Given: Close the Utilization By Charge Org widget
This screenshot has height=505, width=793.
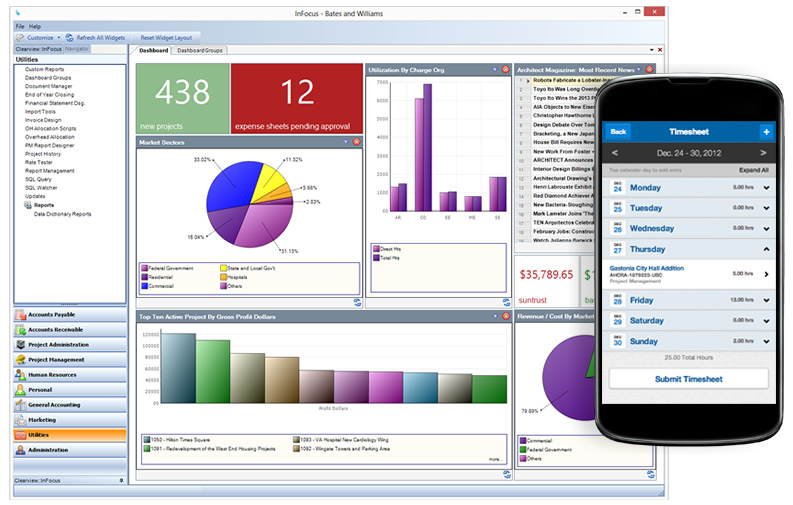Looking at the screenshot, I should tap(505, 69).
